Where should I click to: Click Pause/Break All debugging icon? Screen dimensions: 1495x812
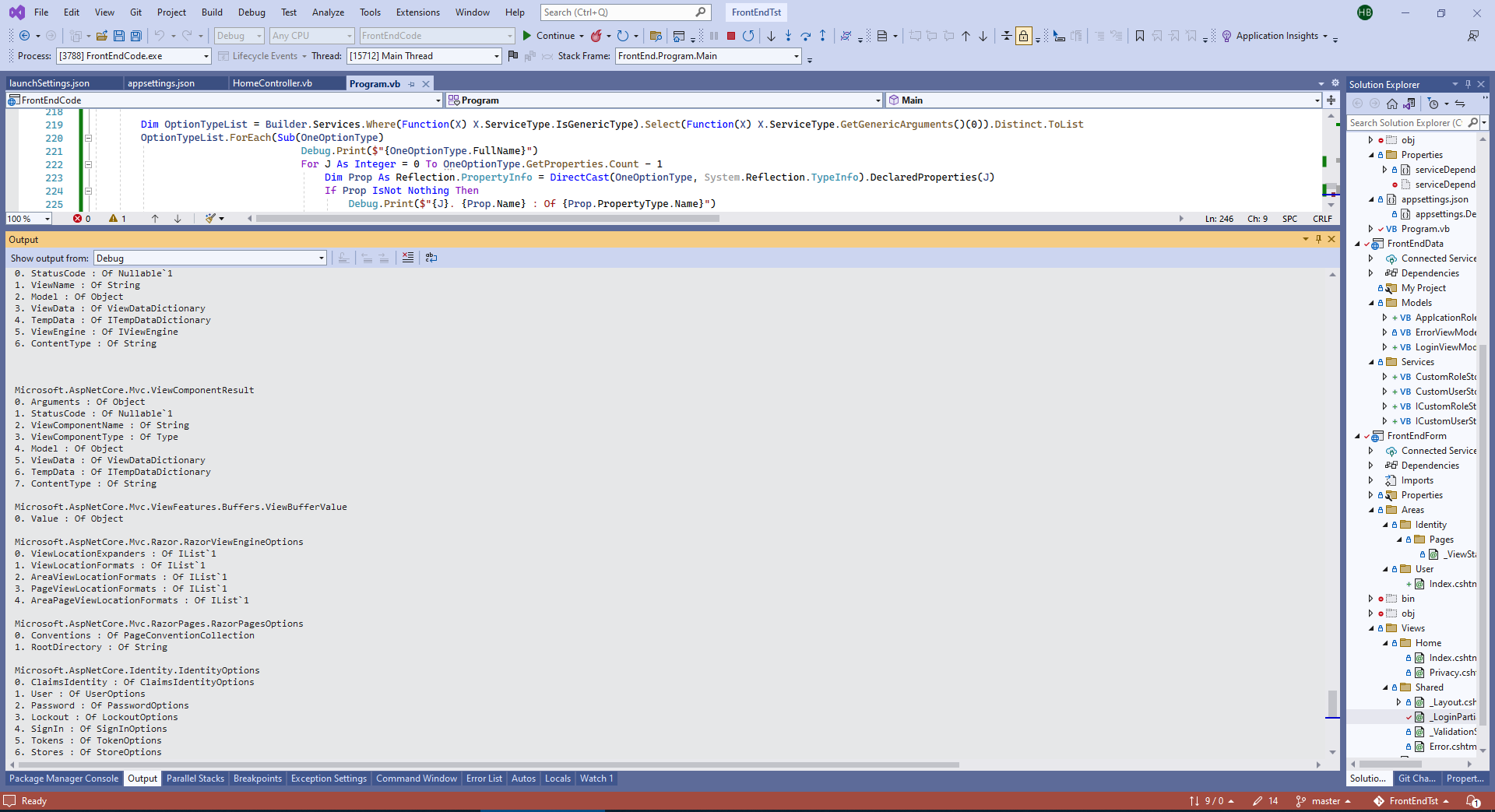714,36
